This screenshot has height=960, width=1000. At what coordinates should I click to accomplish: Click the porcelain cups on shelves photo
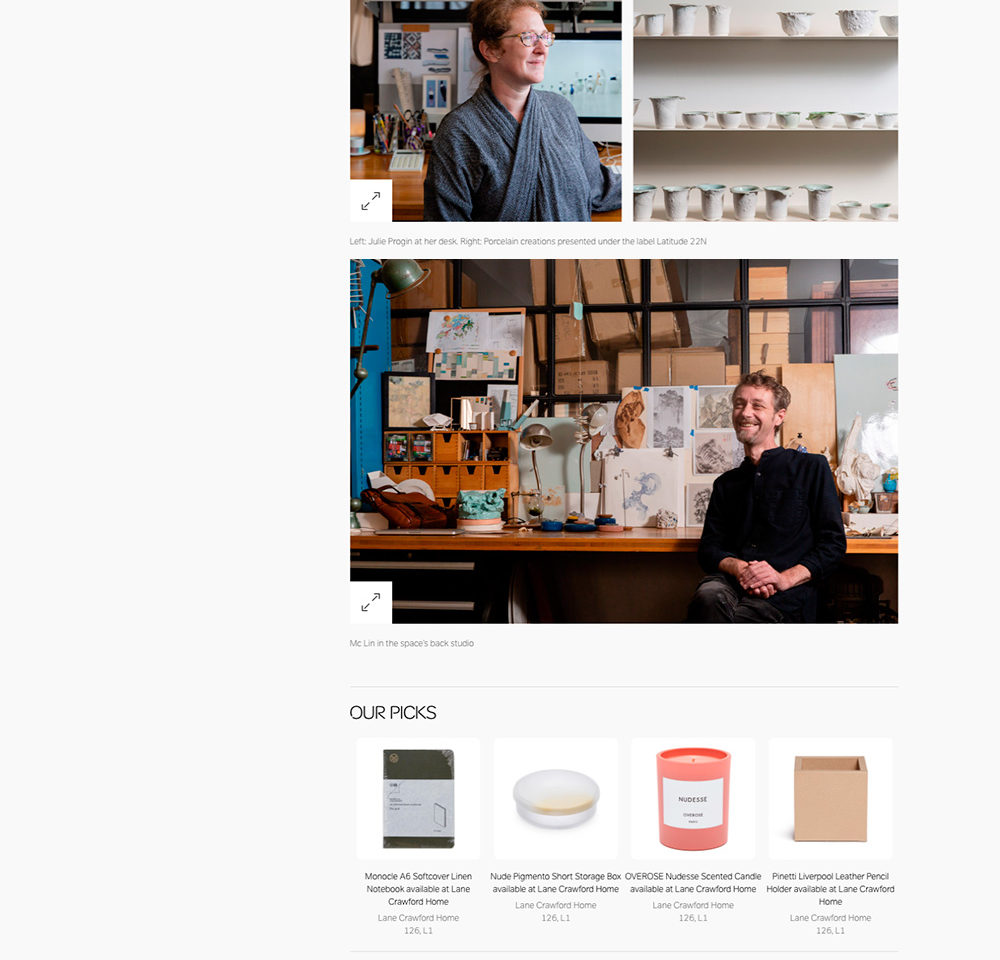tap(765, 111)
